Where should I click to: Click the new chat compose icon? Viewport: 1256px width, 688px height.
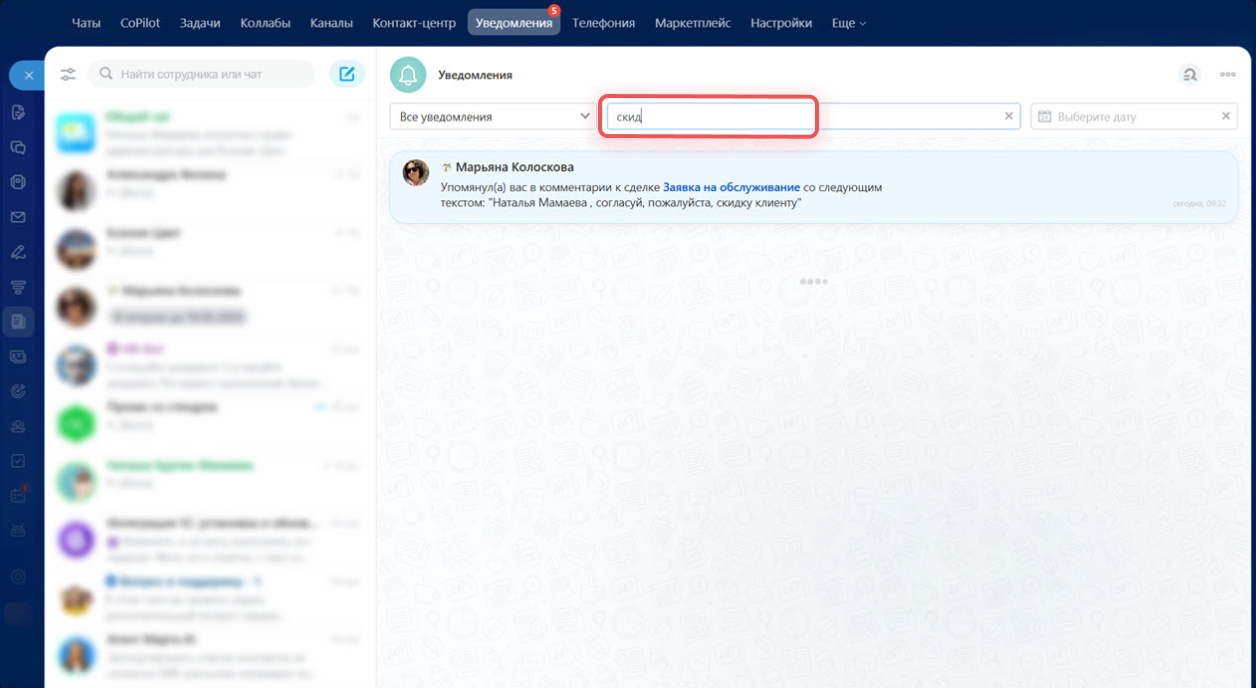[347, 74]
